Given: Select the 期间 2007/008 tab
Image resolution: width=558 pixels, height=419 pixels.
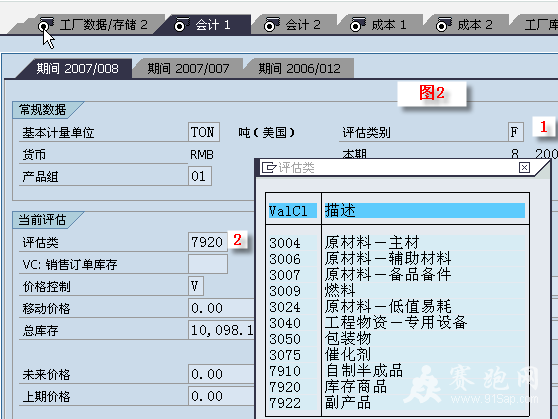Looking at the screenshot, I should (77, 68).
